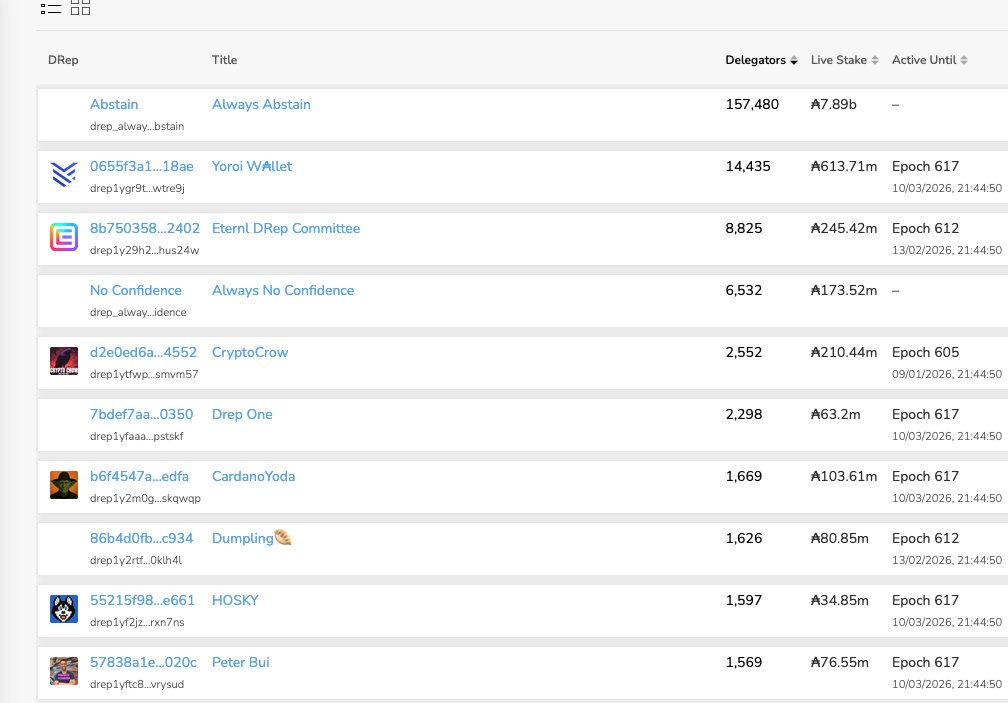Select the drep1y29h2...hus24w ID text
Image resolution: width=1008 pixels, height=703 pixels.
pos(145,251)
